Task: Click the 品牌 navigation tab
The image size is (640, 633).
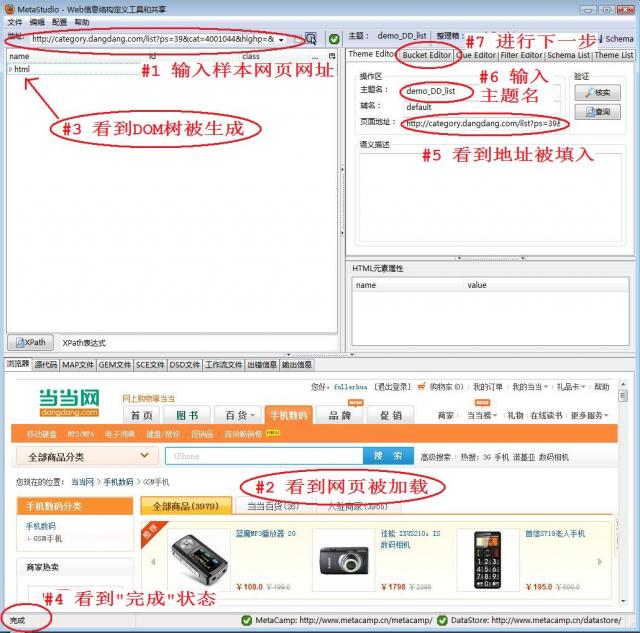Action: [x=340, y=415]
